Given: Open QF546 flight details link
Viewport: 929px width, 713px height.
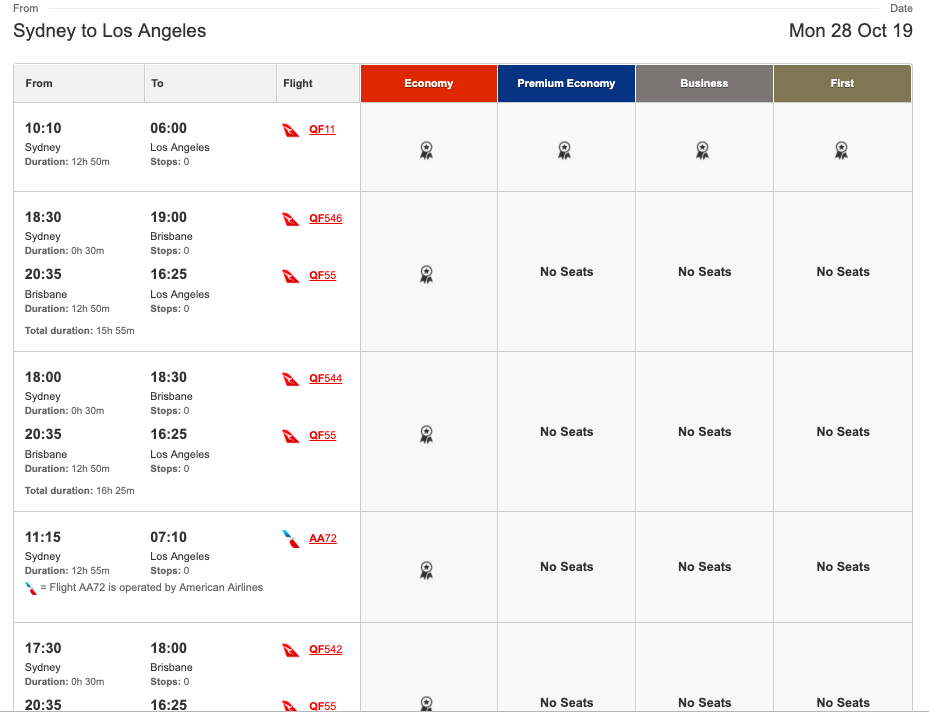Looking at the screenshot, I should [326, 218].
